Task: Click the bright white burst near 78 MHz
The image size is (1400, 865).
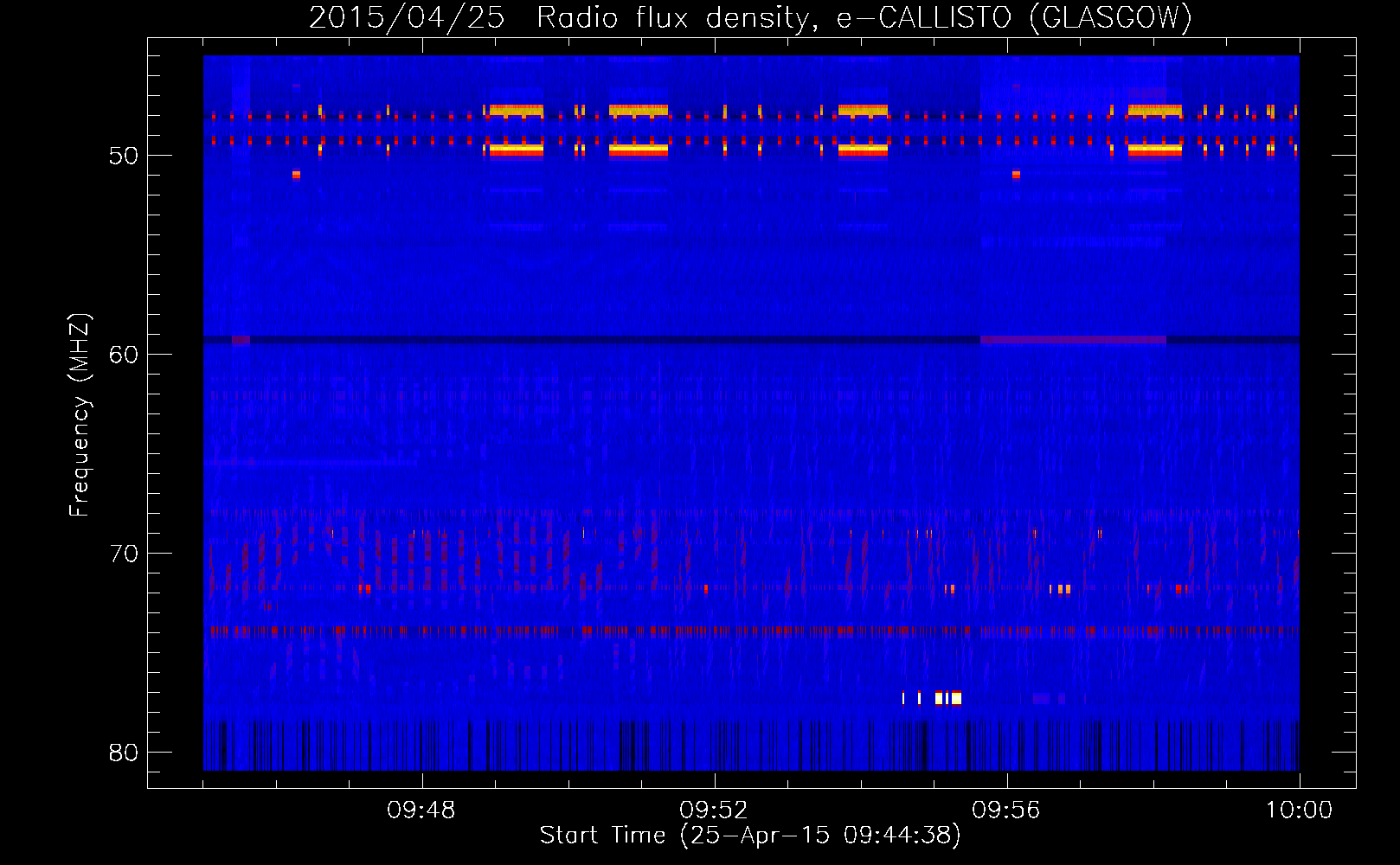Action: (947, 698)
